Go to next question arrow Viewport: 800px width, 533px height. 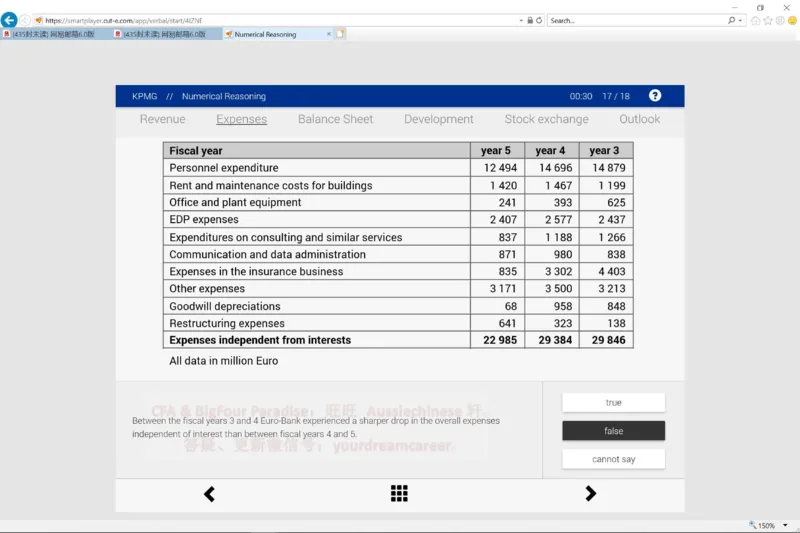coord(590,493)
